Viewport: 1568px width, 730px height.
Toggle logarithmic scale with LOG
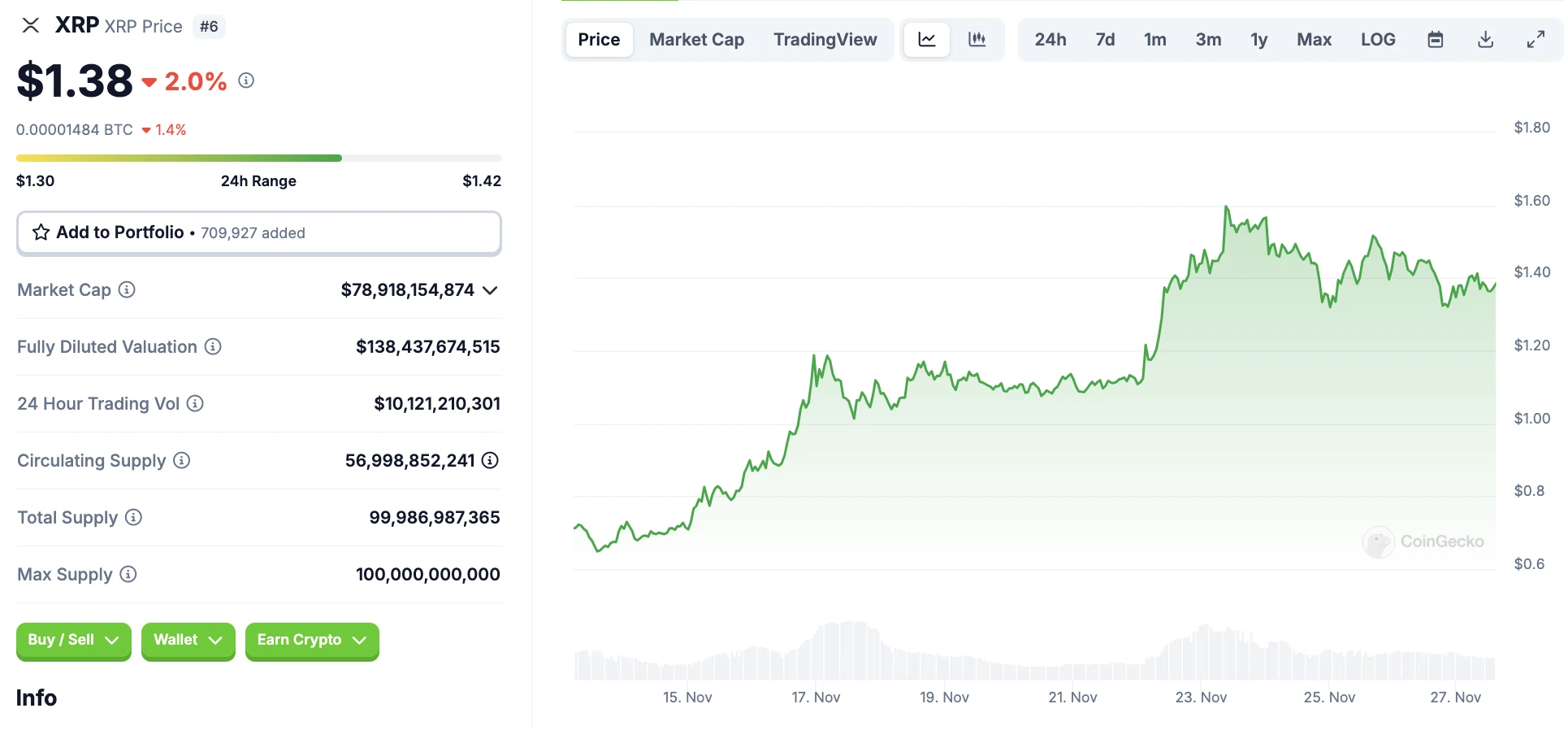point(1378,39)
